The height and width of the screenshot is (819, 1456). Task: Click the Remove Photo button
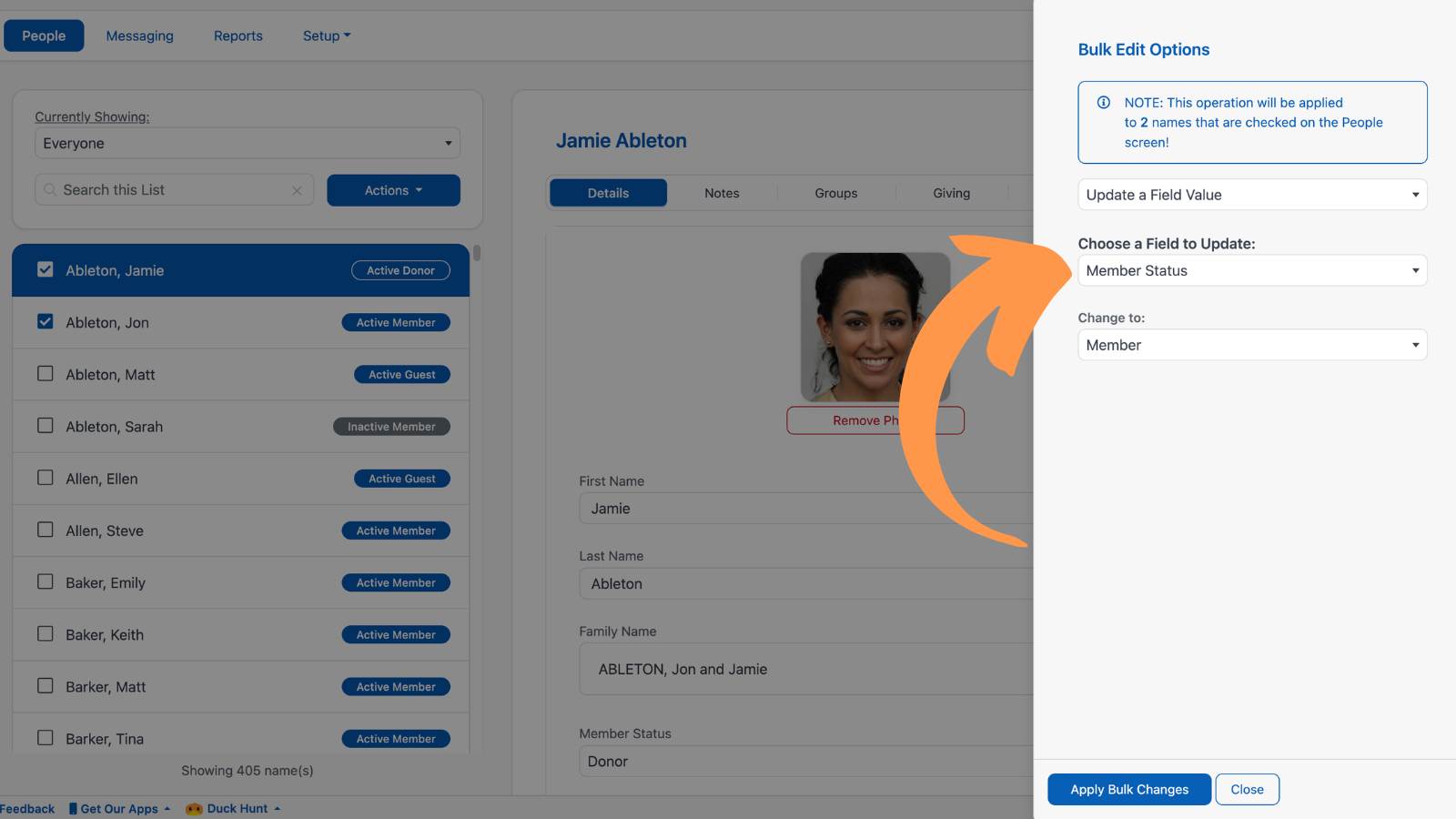coord(875,420)
